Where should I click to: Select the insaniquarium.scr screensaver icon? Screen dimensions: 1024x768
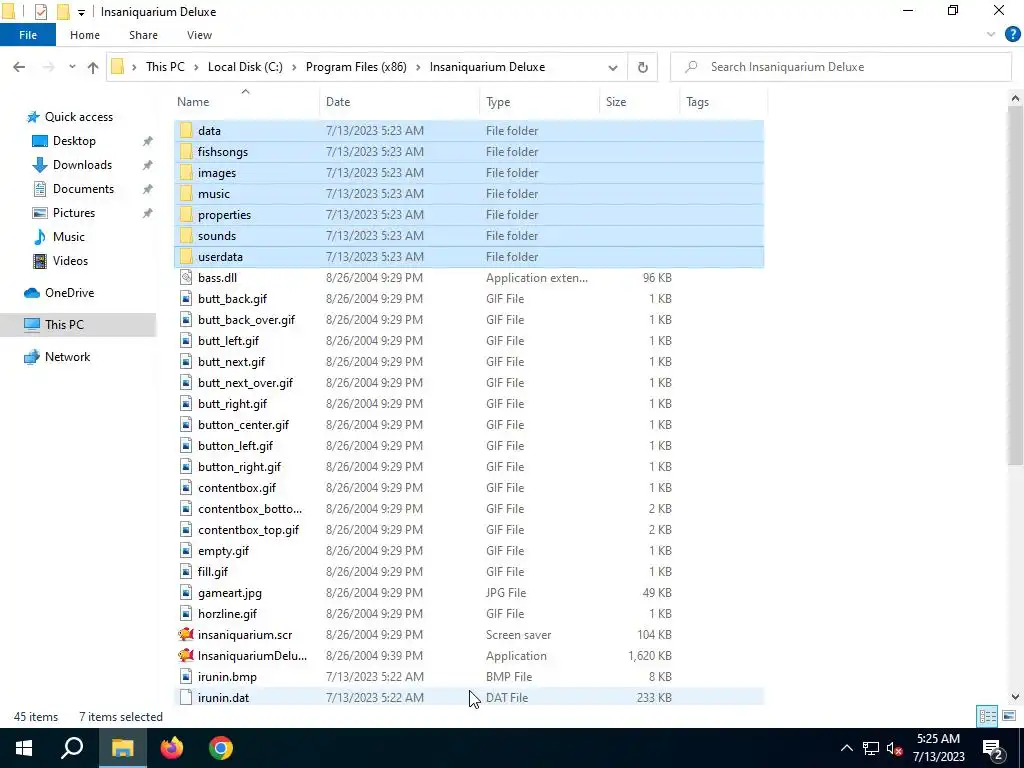coord(186,634)
